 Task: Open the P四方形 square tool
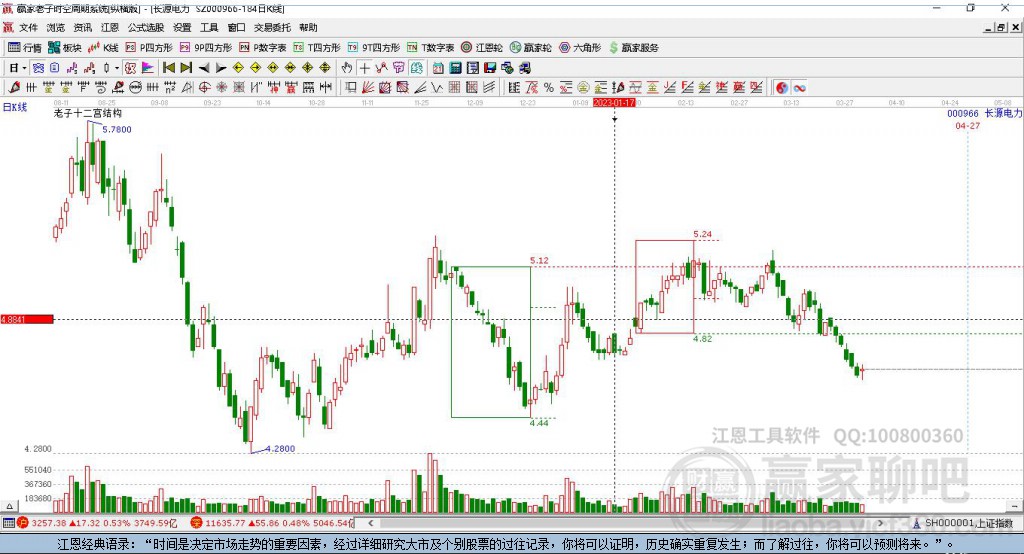[x=149, y=48]
